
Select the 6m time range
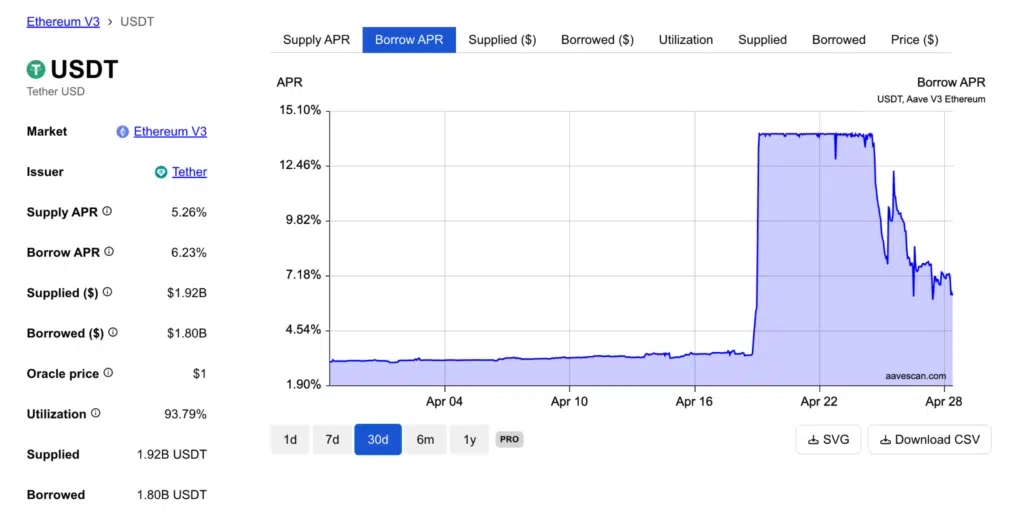(x=425, y=440)
